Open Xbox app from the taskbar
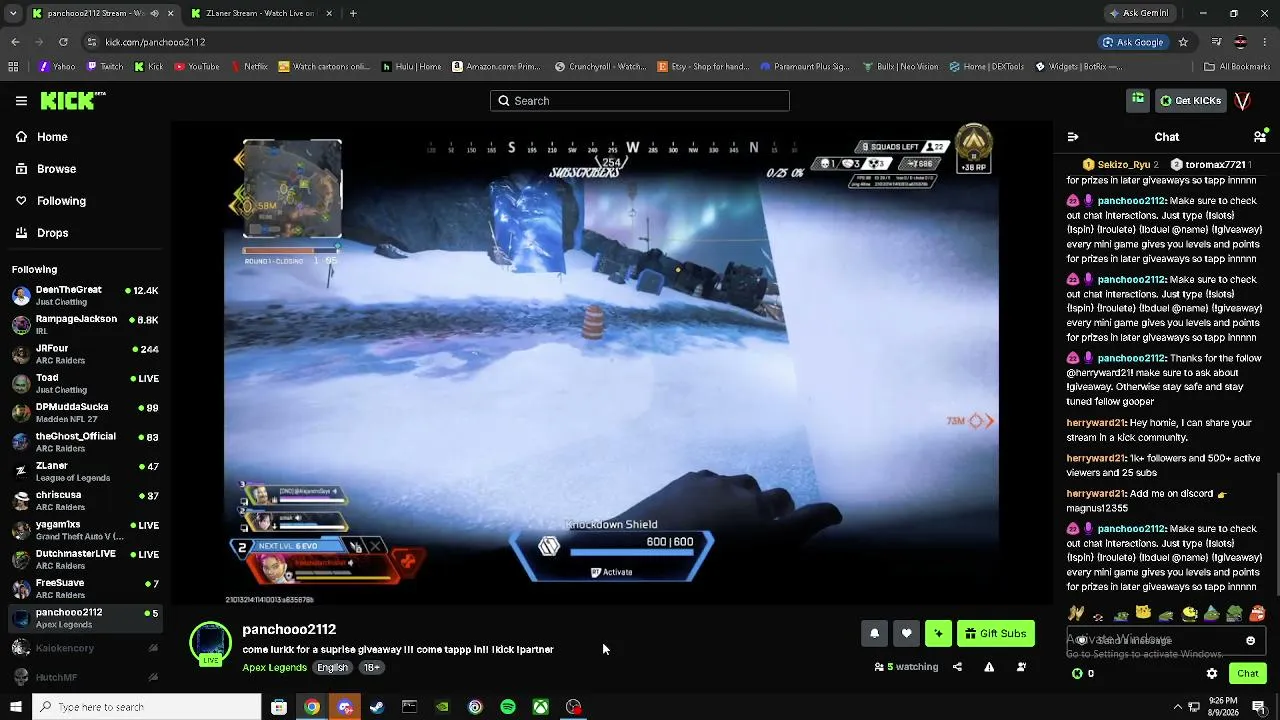 (x=540, y=707)
